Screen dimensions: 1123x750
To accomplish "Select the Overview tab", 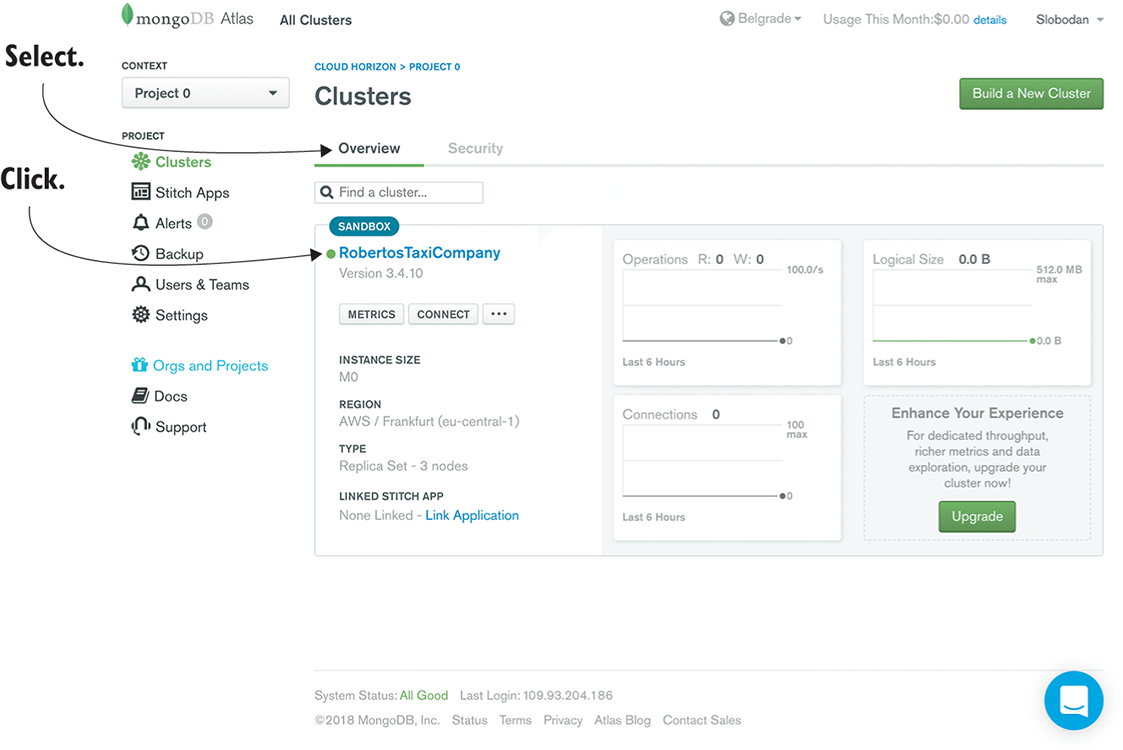I will pyautogui.click(x=369, y=148).
